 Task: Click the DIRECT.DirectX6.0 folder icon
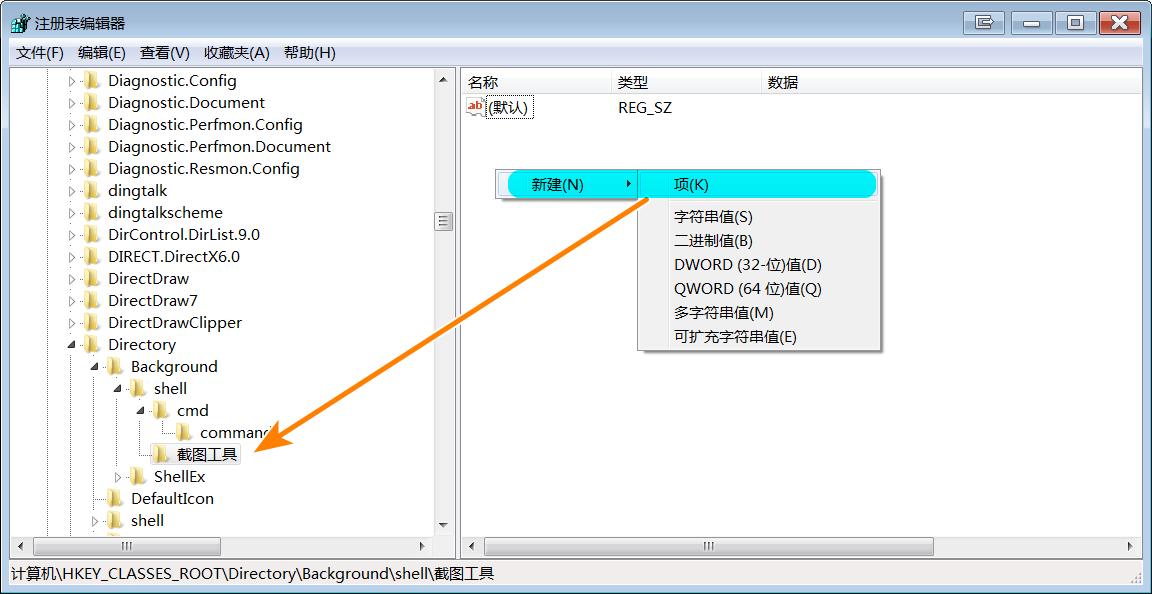(x=91, y=257)
